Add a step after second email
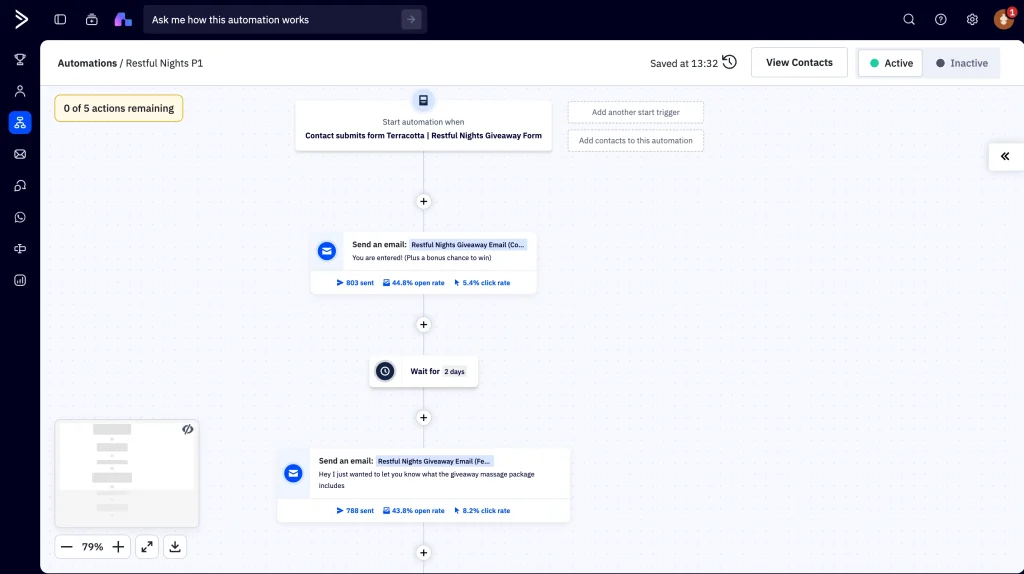The height and width of the screenshot is (574, 1024). tap(423, 552)
